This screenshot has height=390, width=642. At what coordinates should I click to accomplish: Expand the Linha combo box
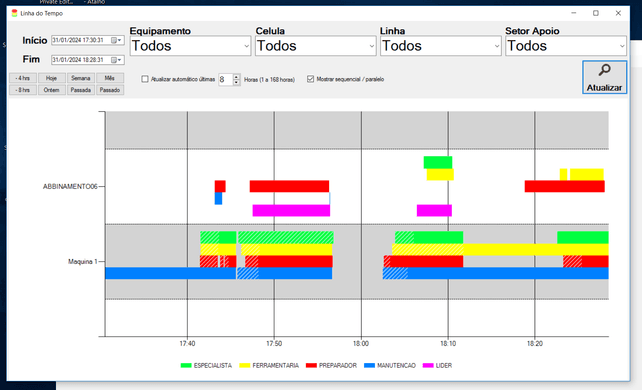pos(441,46)
